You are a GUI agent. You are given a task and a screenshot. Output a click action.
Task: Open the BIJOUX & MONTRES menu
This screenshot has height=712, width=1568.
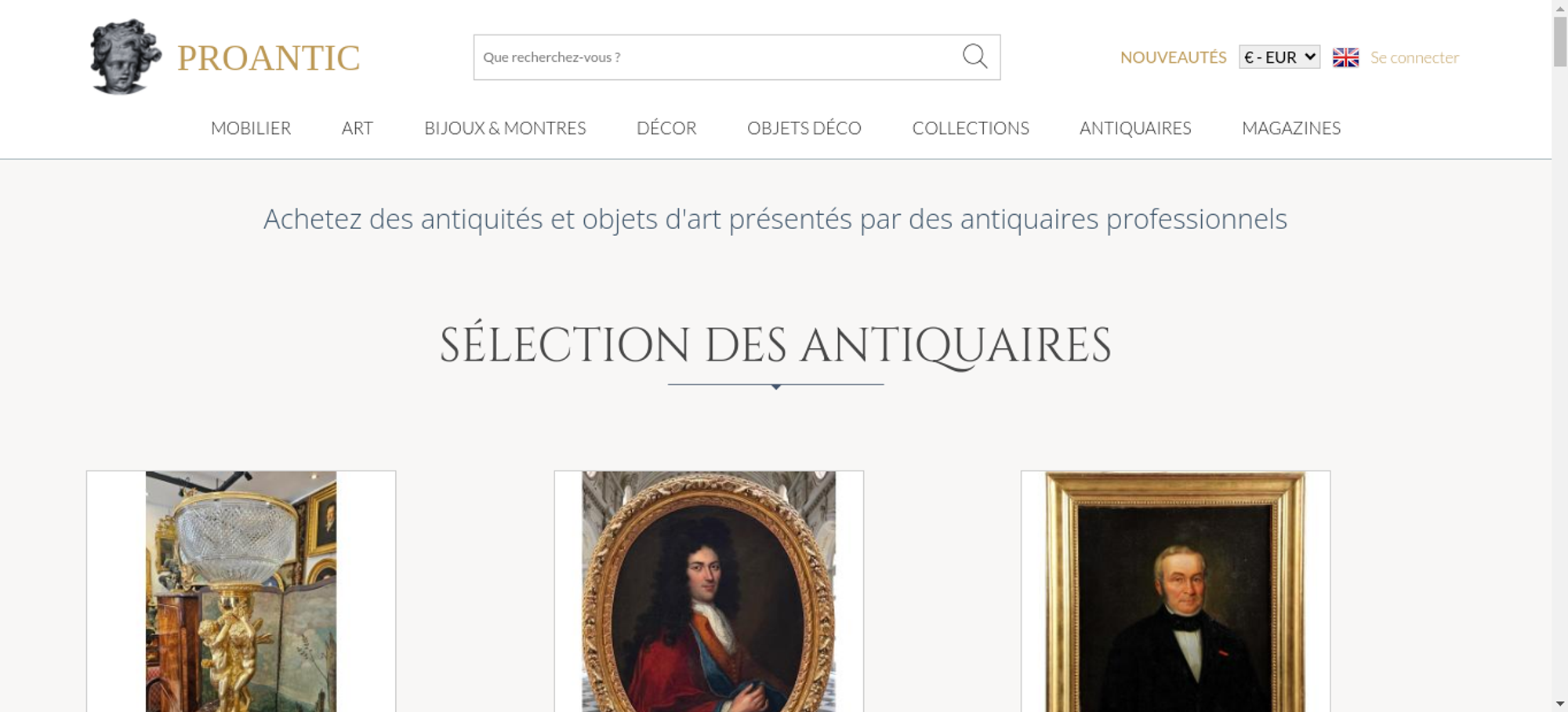[x=505, y=128]
